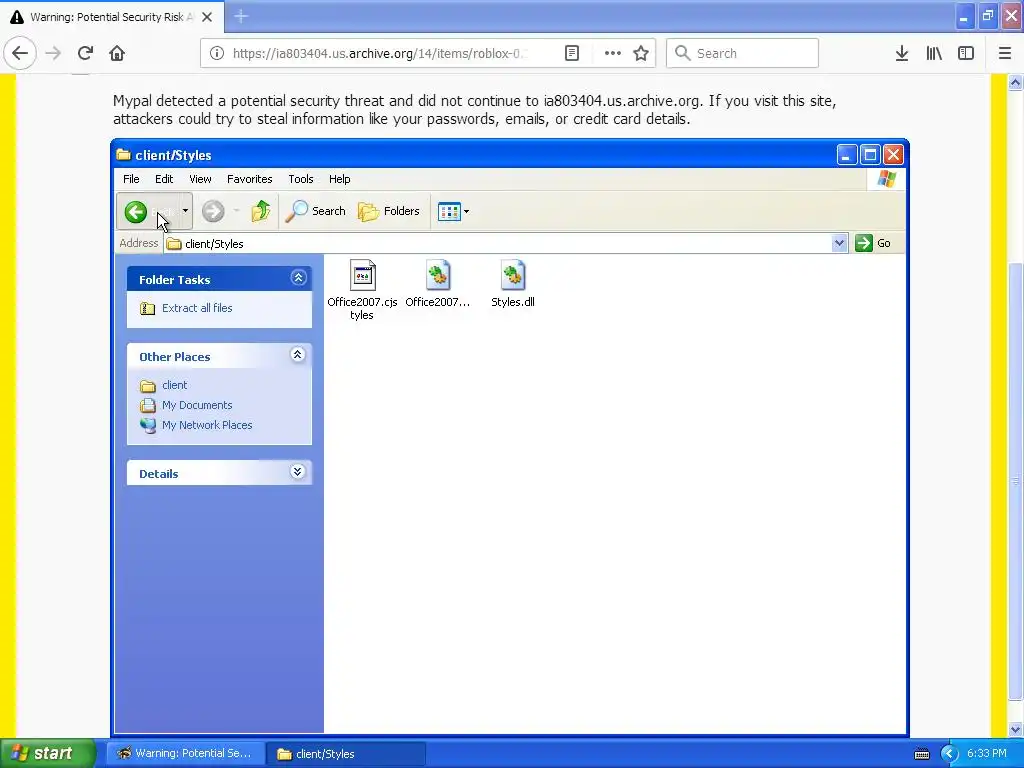The width and height of the screenshot is (1024, 768).
Task: Open the browser home page
Action: tap(117, 53)
